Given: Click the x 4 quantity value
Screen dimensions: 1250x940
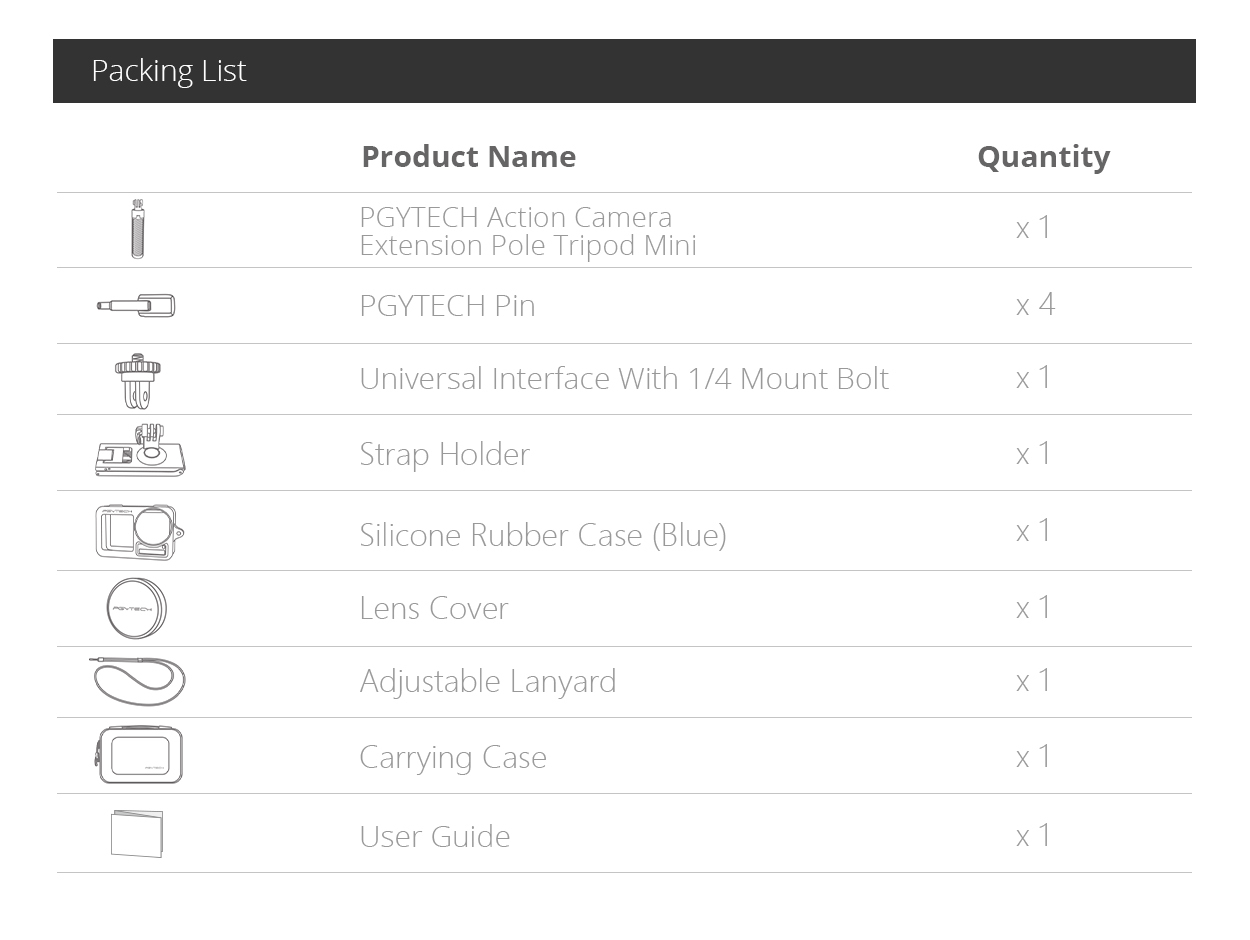Looking at the screenshot, I should [1035, 304].
